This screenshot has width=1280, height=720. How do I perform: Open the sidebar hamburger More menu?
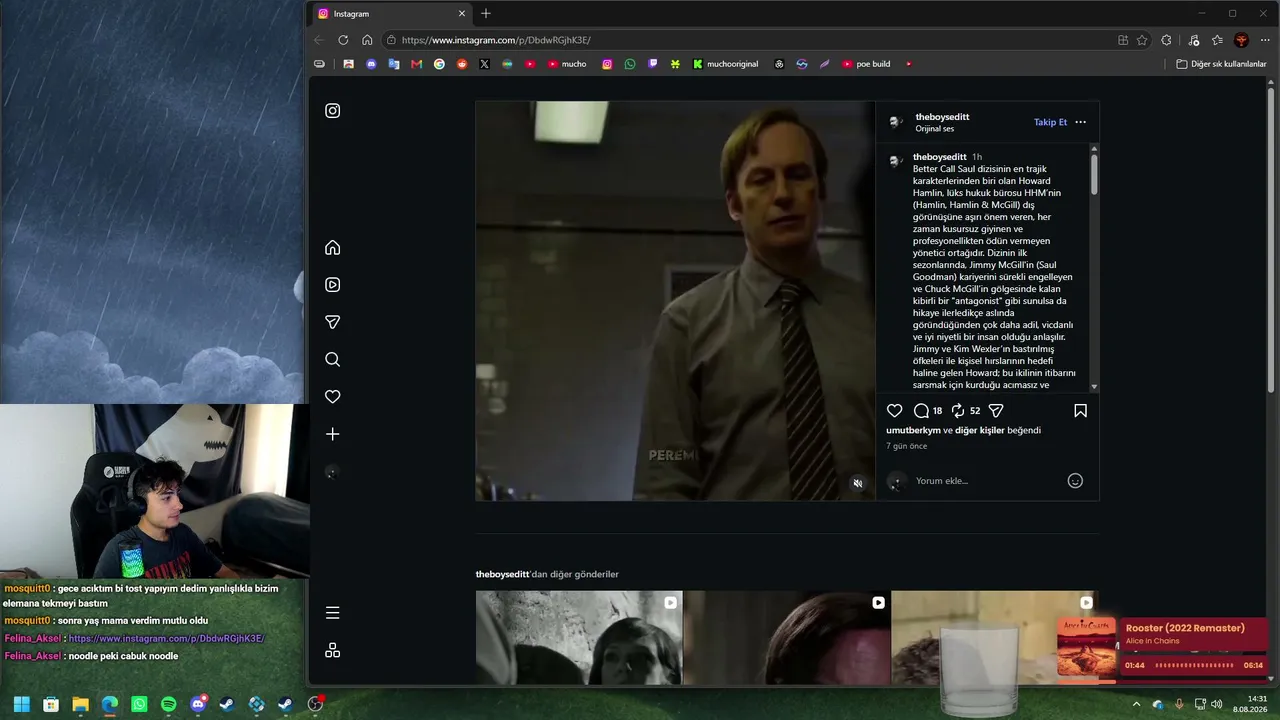[333, 613]
